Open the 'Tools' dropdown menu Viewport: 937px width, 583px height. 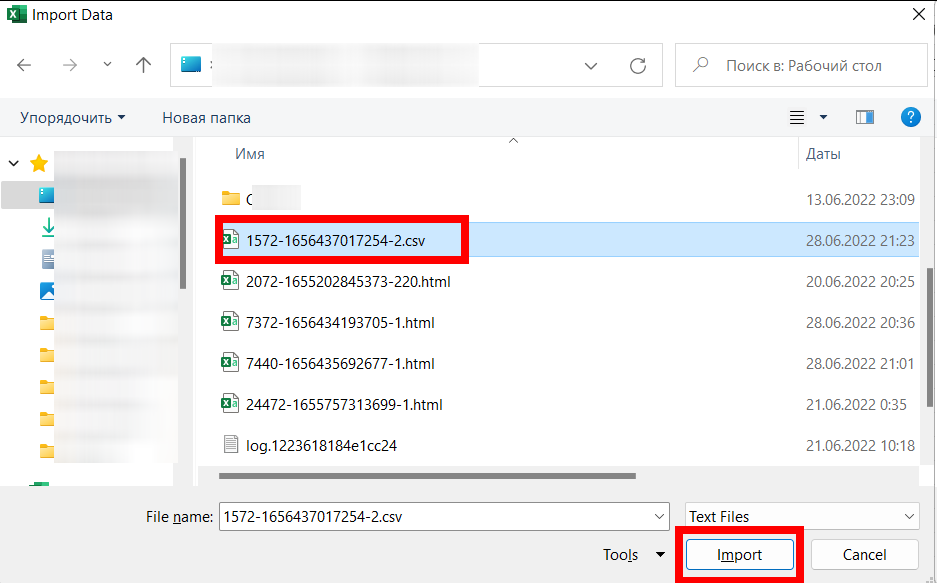coord(634,554)
